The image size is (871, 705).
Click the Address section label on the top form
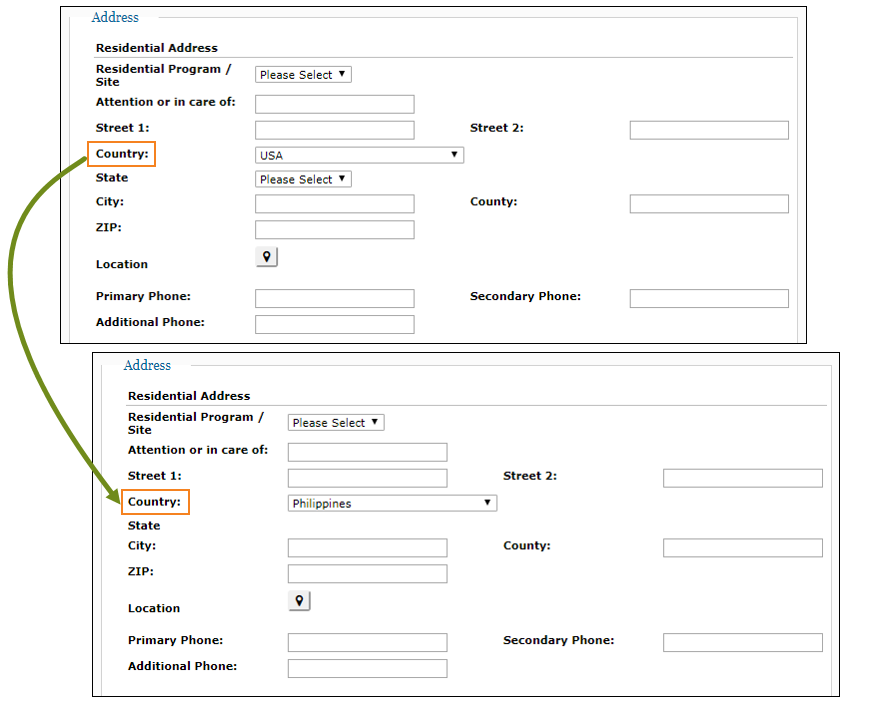(x=114, y=17)
